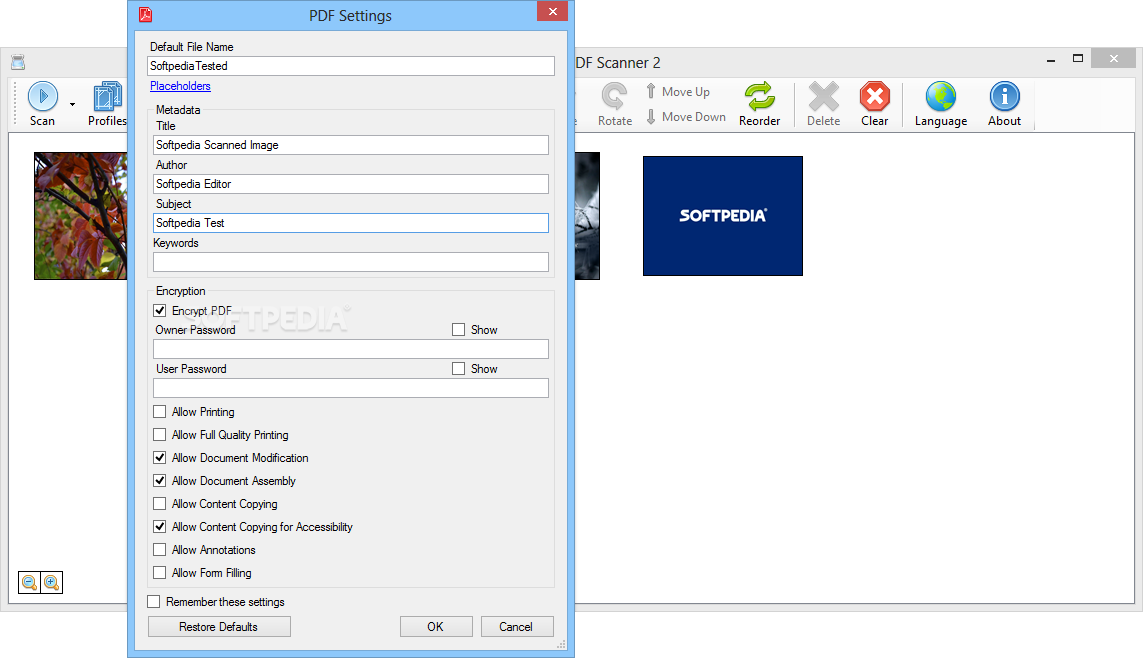
Task: Enable Allow Annotations checkbox
Action: pyautogui.click(x=160, y=549)
